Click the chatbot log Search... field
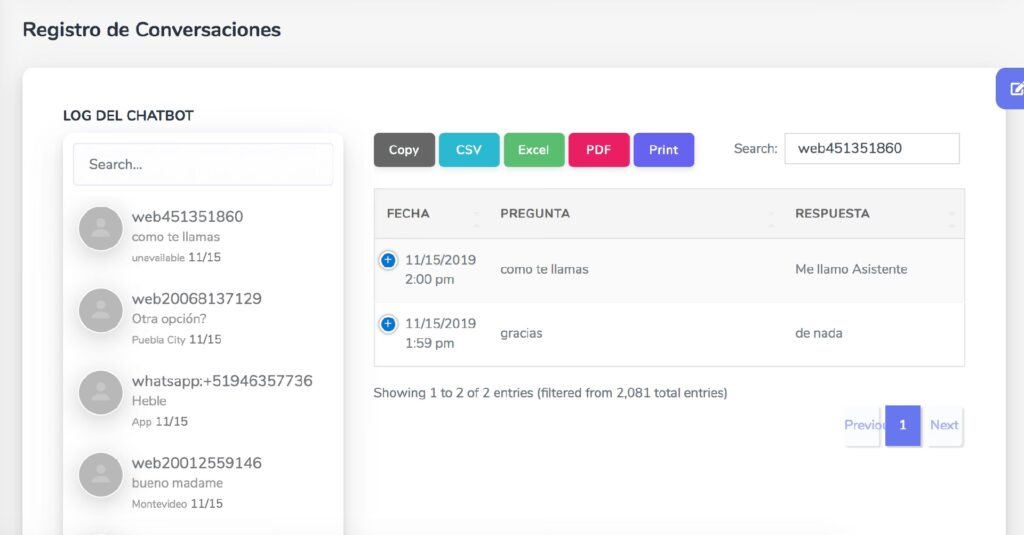Viewport: 1024px width, 535px height. pos(203,164)
